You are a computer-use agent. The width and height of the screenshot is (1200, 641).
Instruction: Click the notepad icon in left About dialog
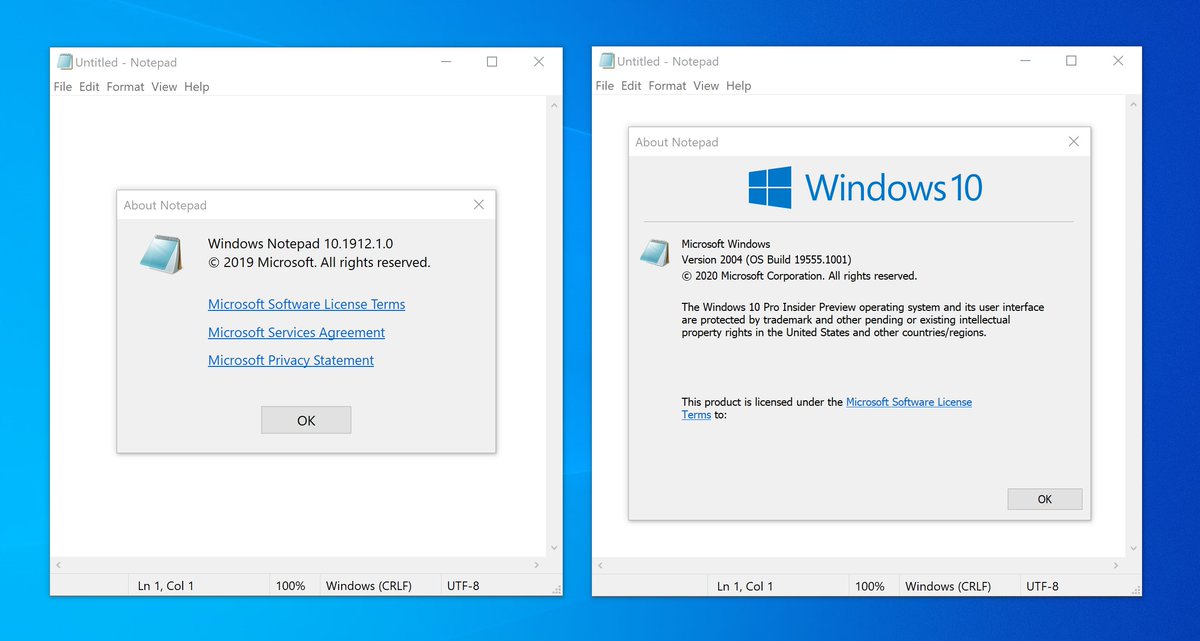click(162, 253)
